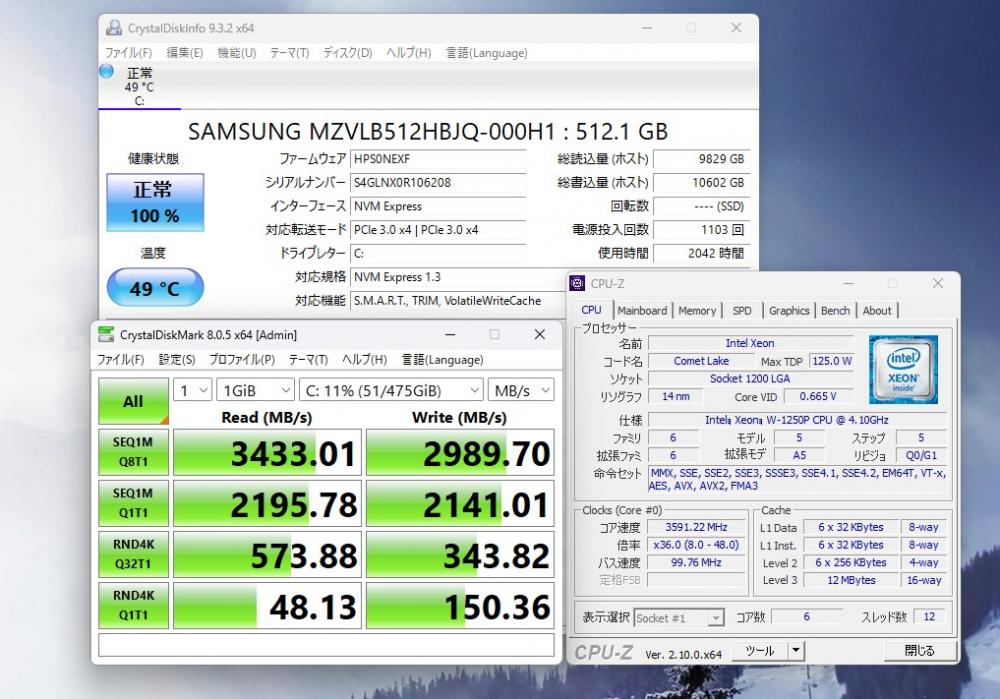Run all benchmarks with the All button

click(x=133, y=401)
